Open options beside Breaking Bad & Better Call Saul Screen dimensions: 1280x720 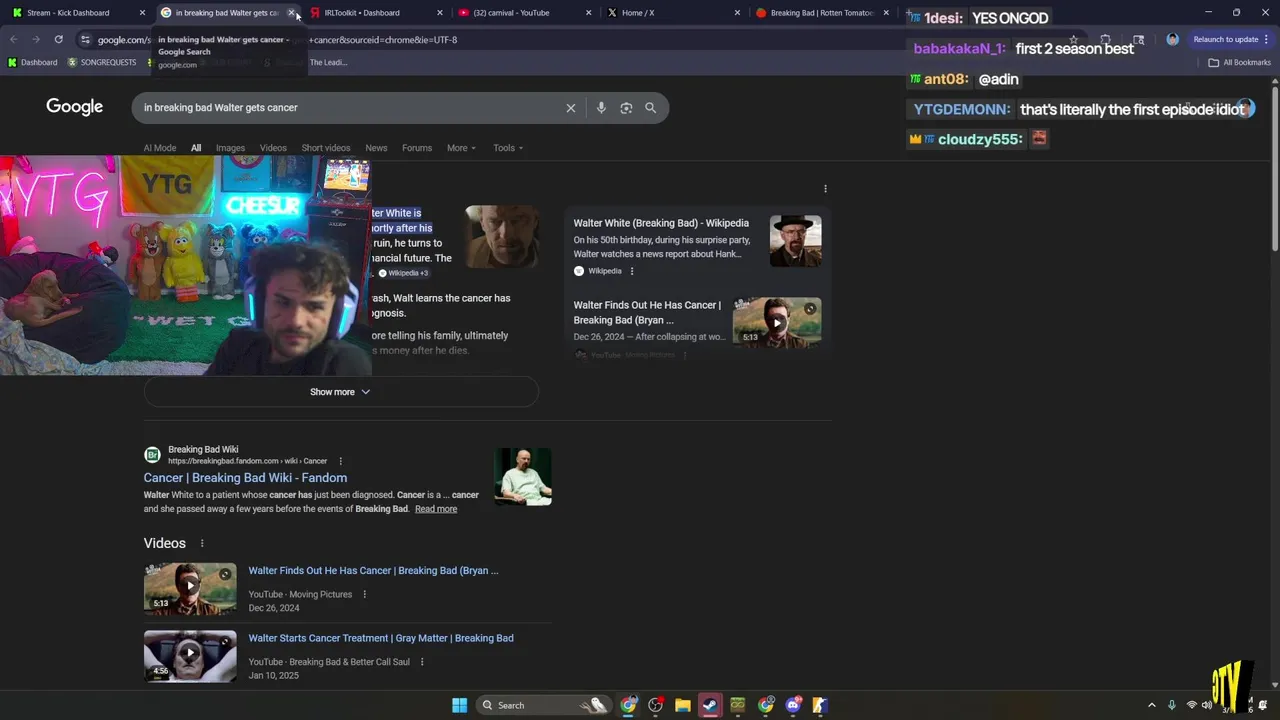(x=422, y=662)
